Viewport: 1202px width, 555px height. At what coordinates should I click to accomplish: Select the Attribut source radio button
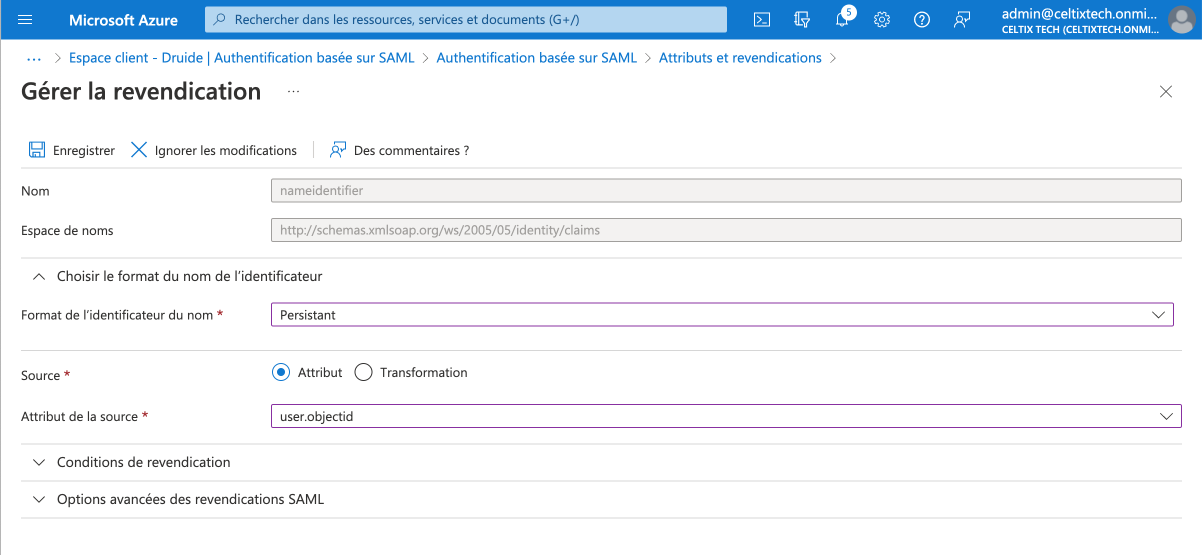(281, 372)
